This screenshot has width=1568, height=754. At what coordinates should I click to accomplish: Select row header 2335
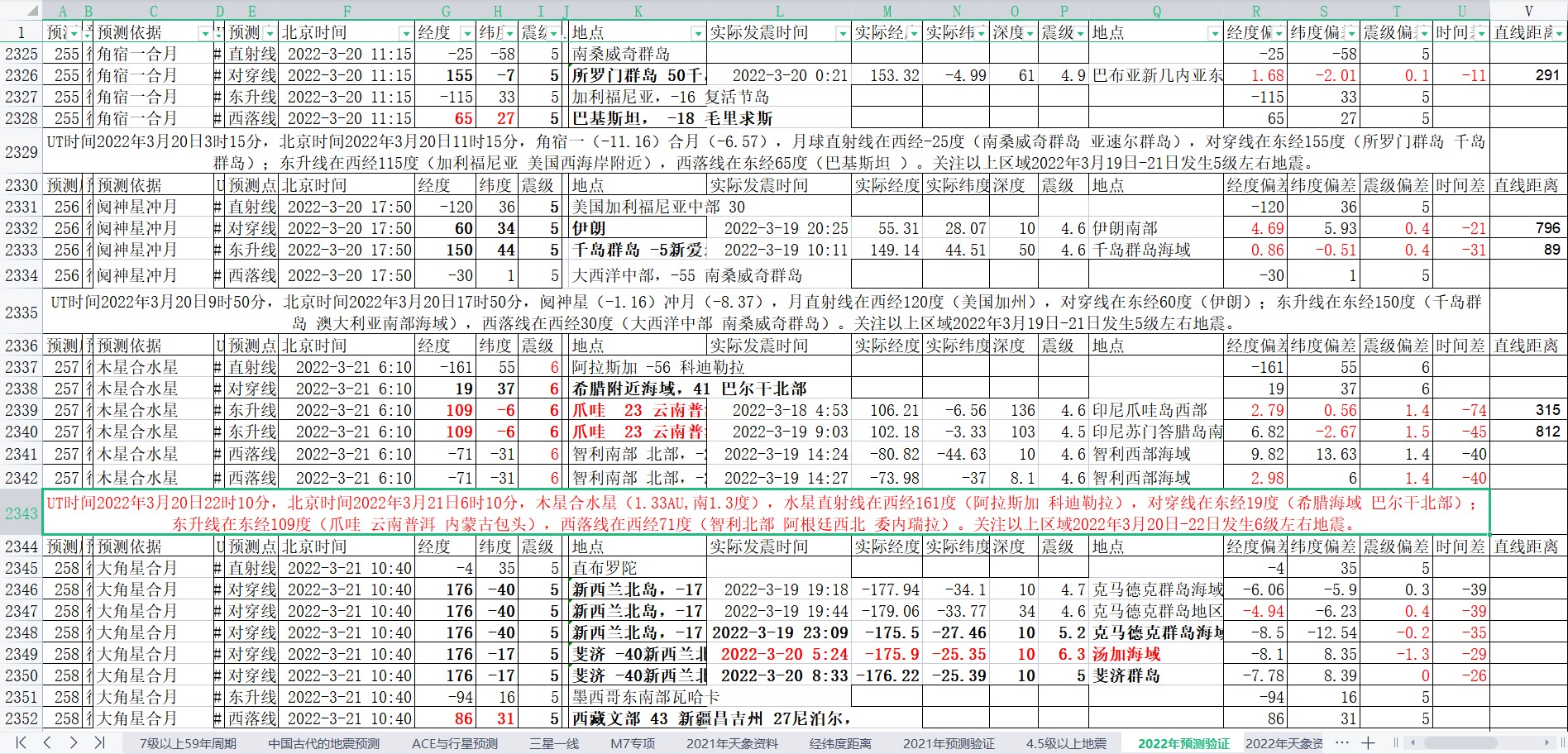pyautogui.click(x=21, y=313)
